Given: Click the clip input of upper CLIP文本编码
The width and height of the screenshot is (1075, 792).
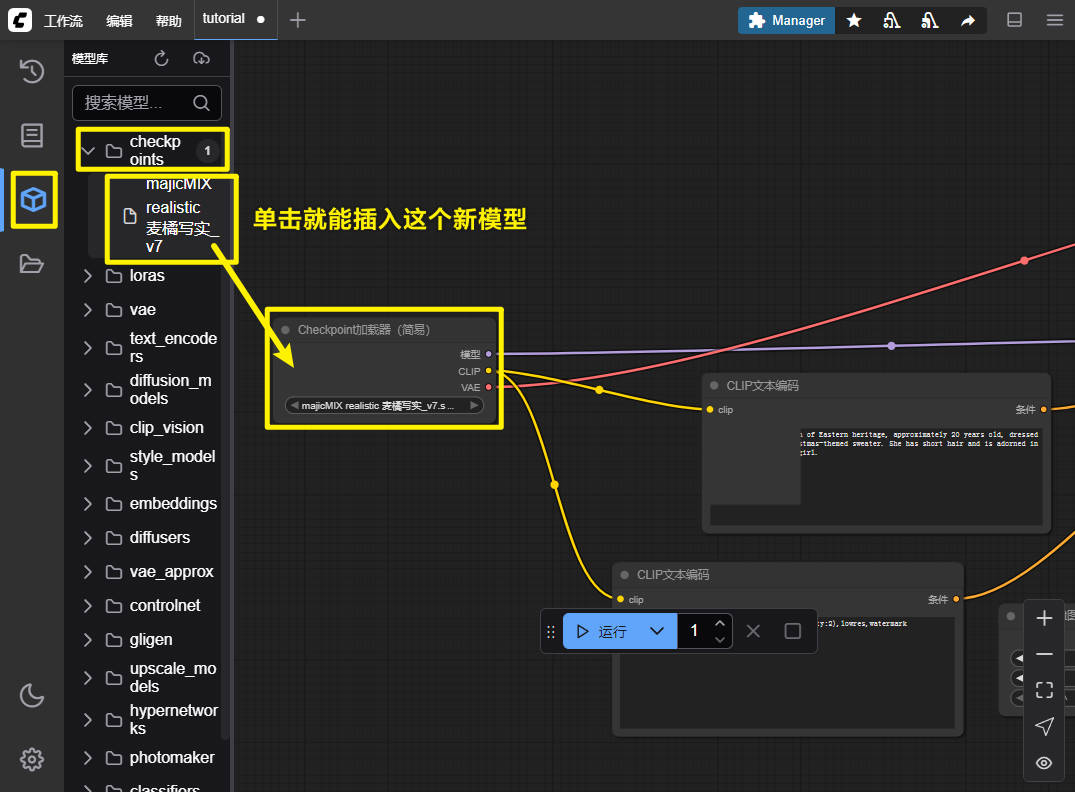Looking at the screenshot, I should (x=710, y=409).
